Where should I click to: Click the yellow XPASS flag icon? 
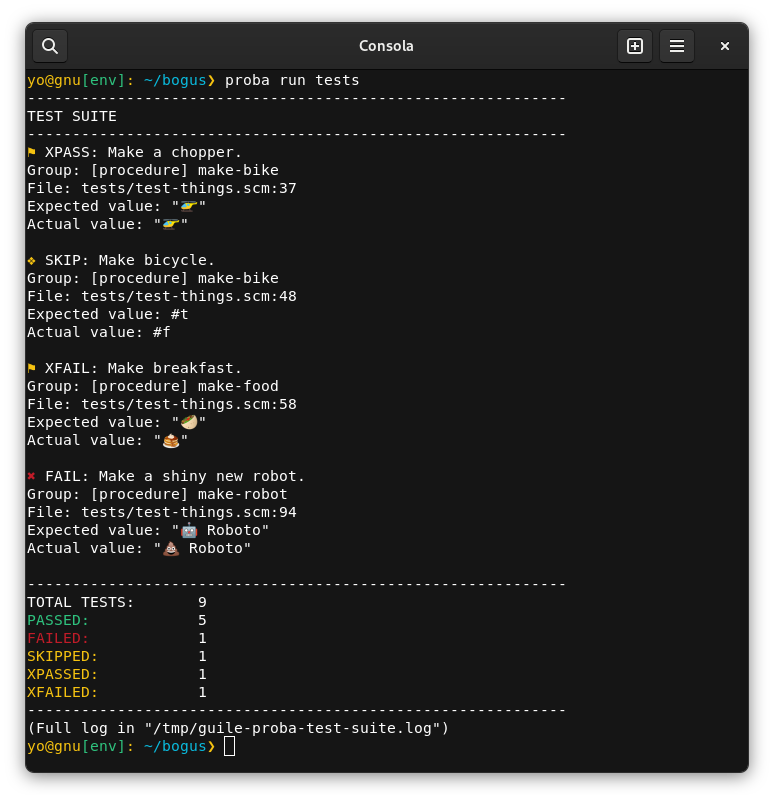(31, 152)
